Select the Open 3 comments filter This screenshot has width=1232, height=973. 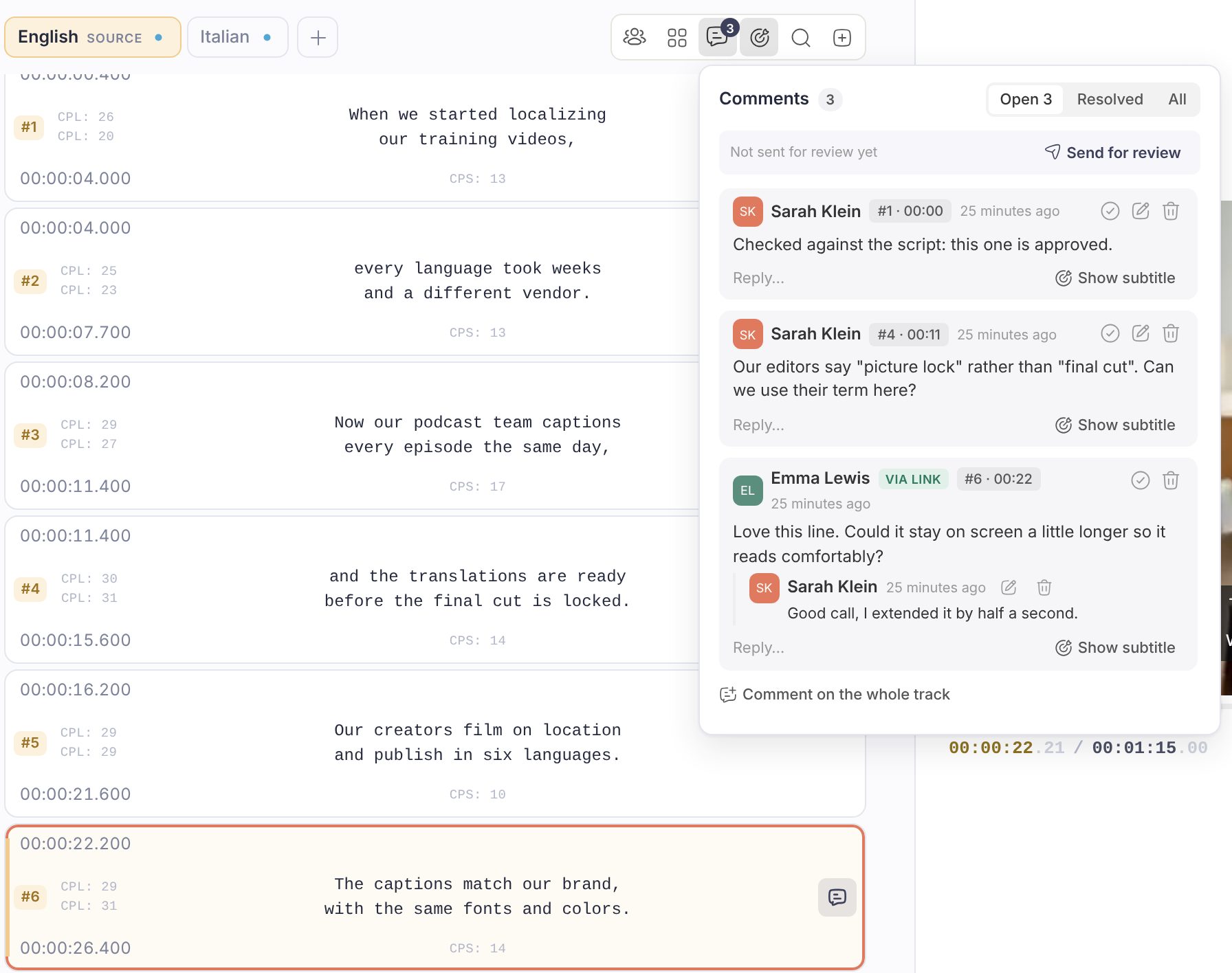click(1026, 100)
